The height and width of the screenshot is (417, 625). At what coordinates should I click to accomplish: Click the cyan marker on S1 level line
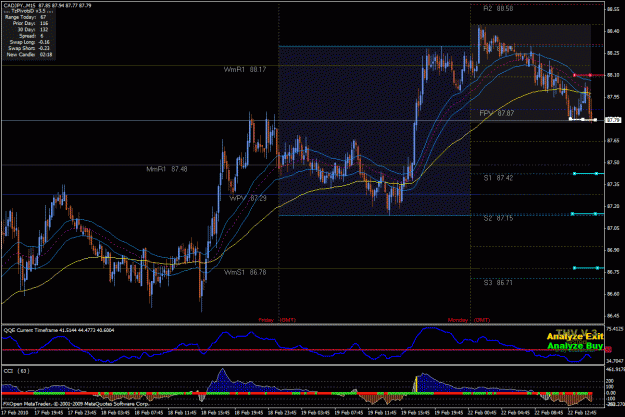[x=586, y=173]
